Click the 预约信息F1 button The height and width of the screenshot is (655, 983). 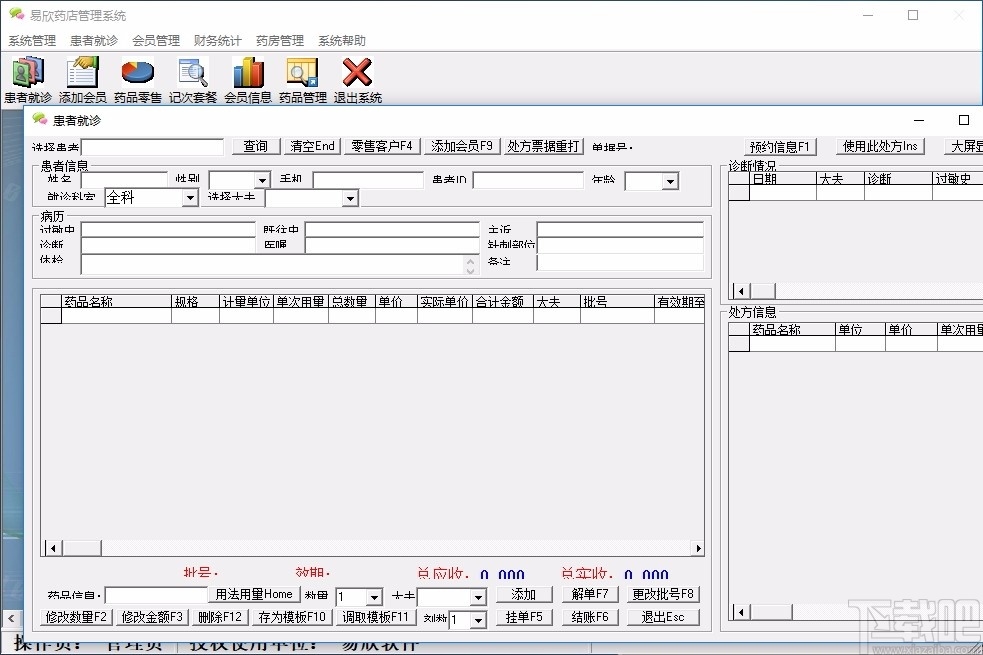[x=780, y=145]
